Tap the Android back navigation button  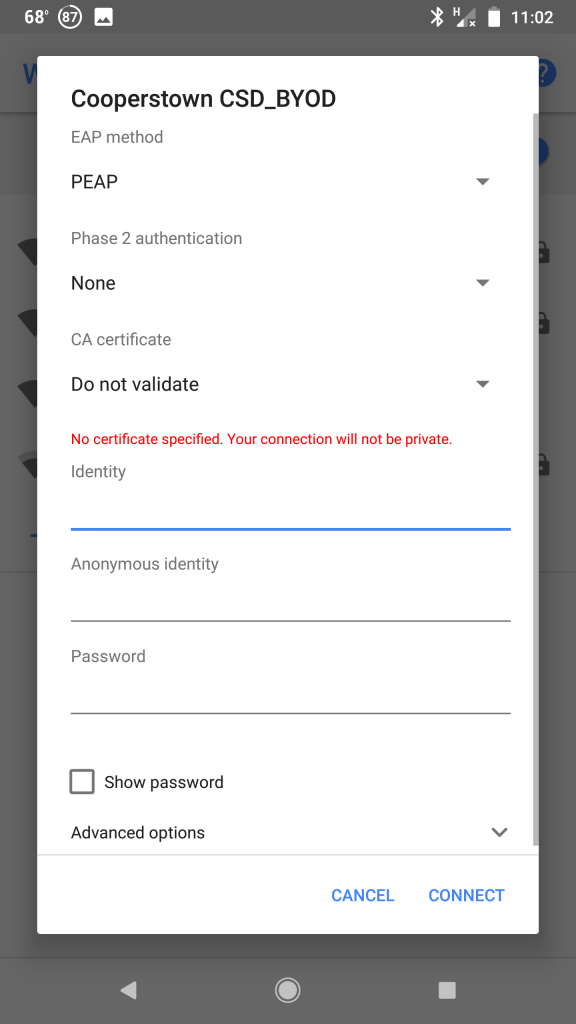pyautogui.click(x=129, y=990)
